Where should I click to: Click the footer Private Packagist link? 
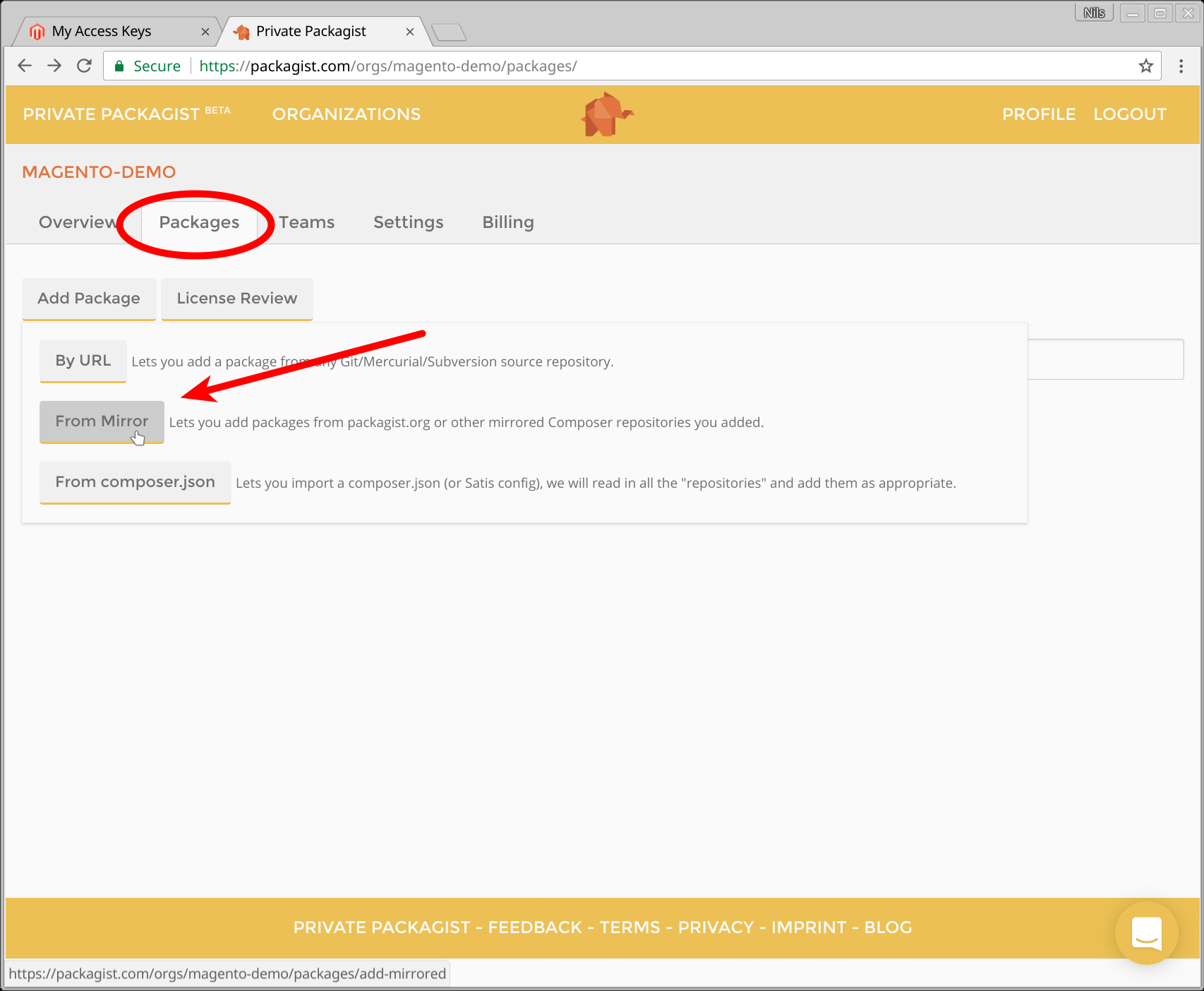click(x=382, y=927)
